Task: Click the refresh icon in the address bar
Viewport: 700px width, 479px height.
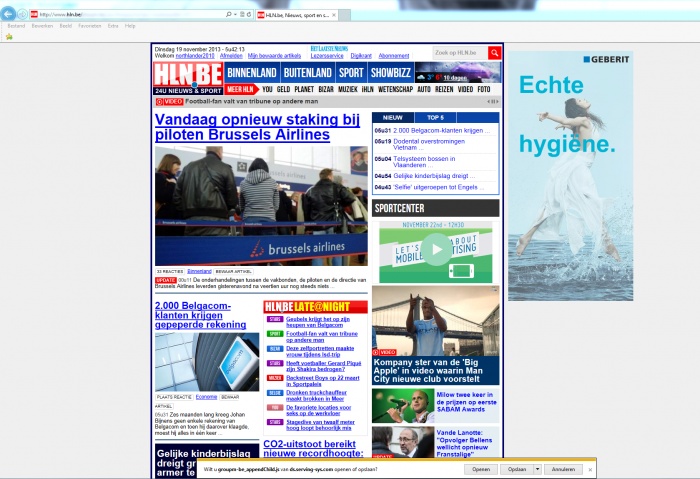Action: tap(249, 14)
